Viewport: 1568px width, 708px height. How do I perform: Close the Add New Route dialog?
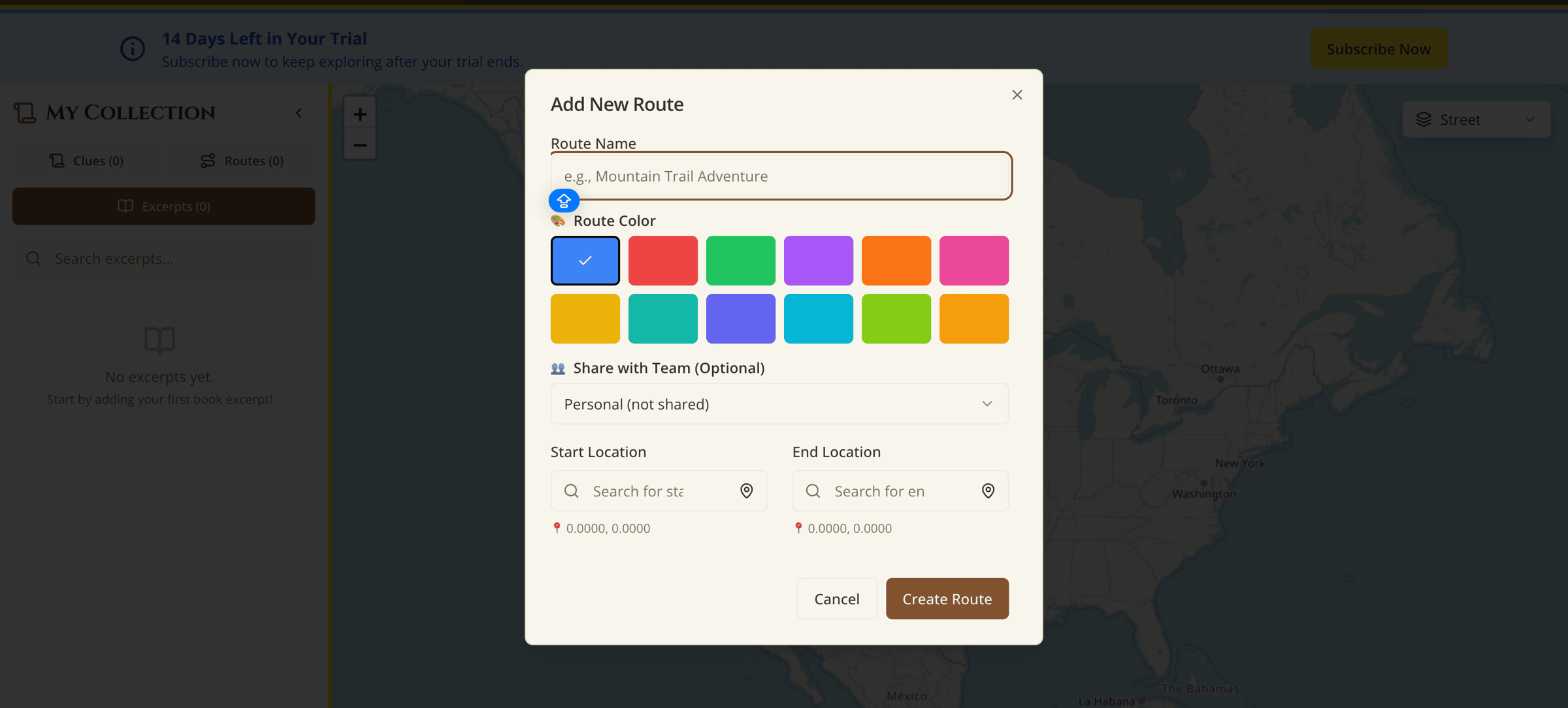coord(1017,95)
